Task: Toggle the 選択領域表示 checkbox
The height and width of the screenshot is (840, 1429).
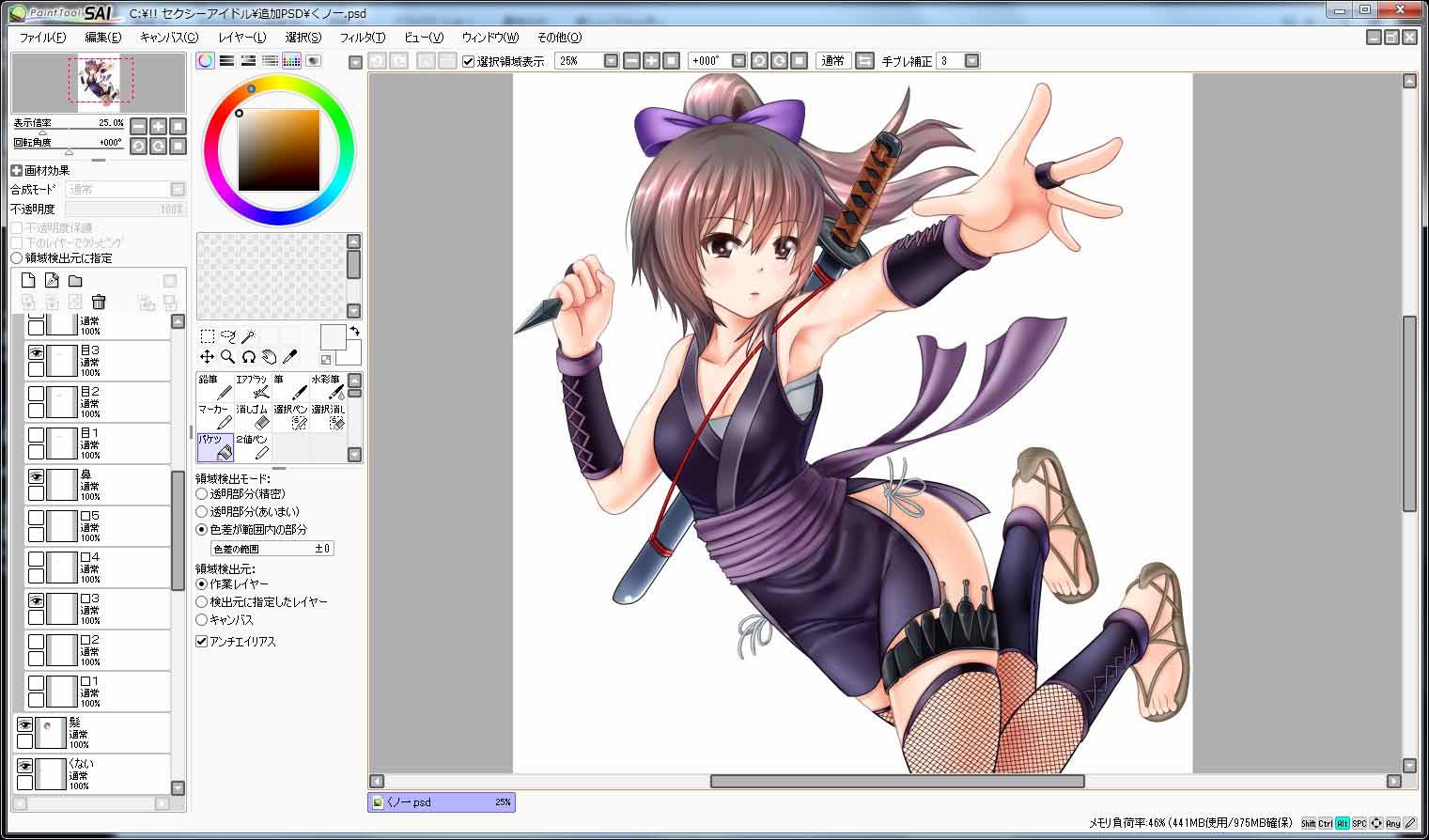Action: click(x=468, y=62)
